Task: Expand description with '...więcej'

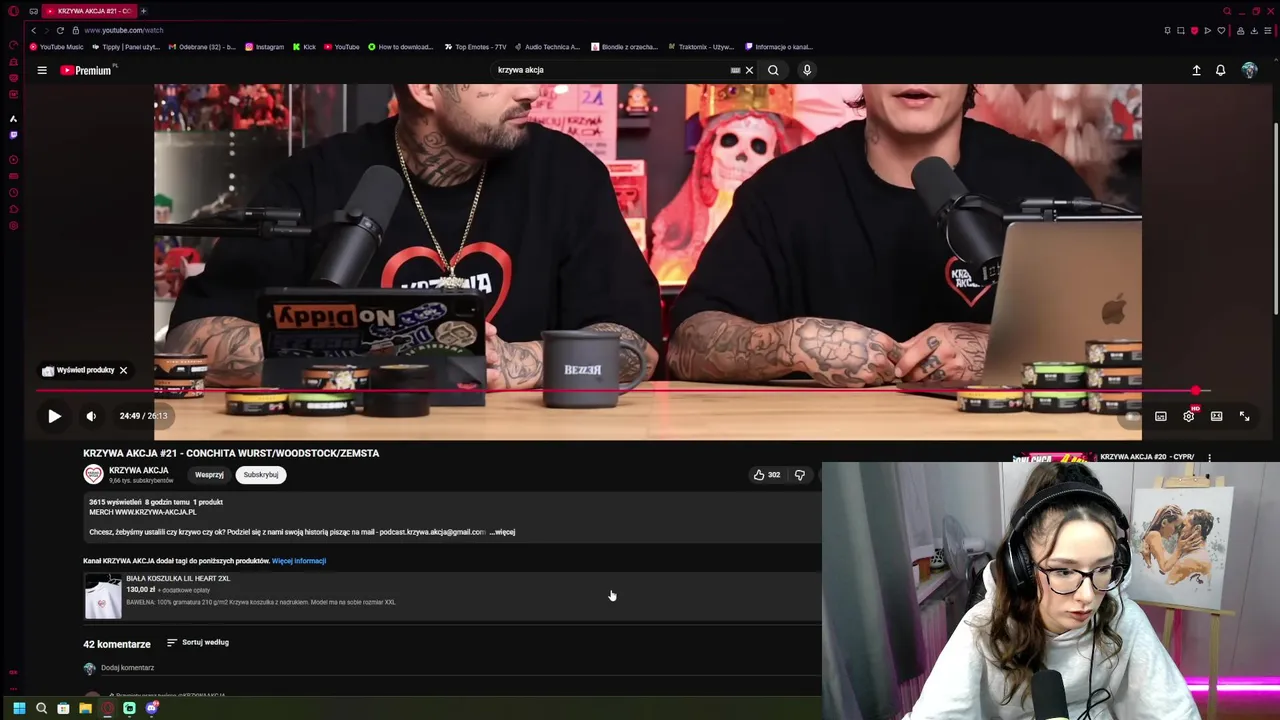Action: click(x=502, y=532)
